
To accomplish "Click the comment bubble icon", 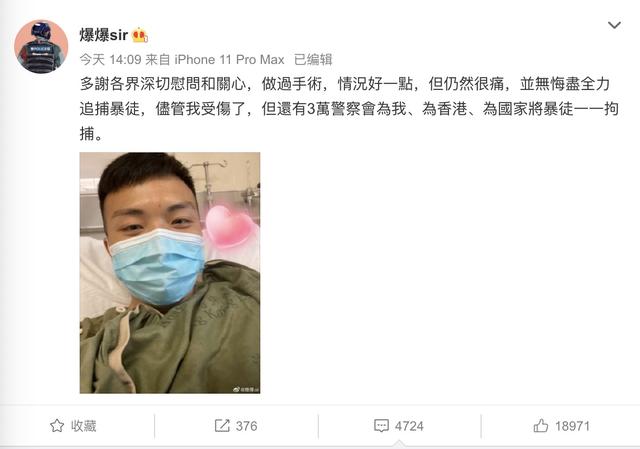I will tap(381, 426).
